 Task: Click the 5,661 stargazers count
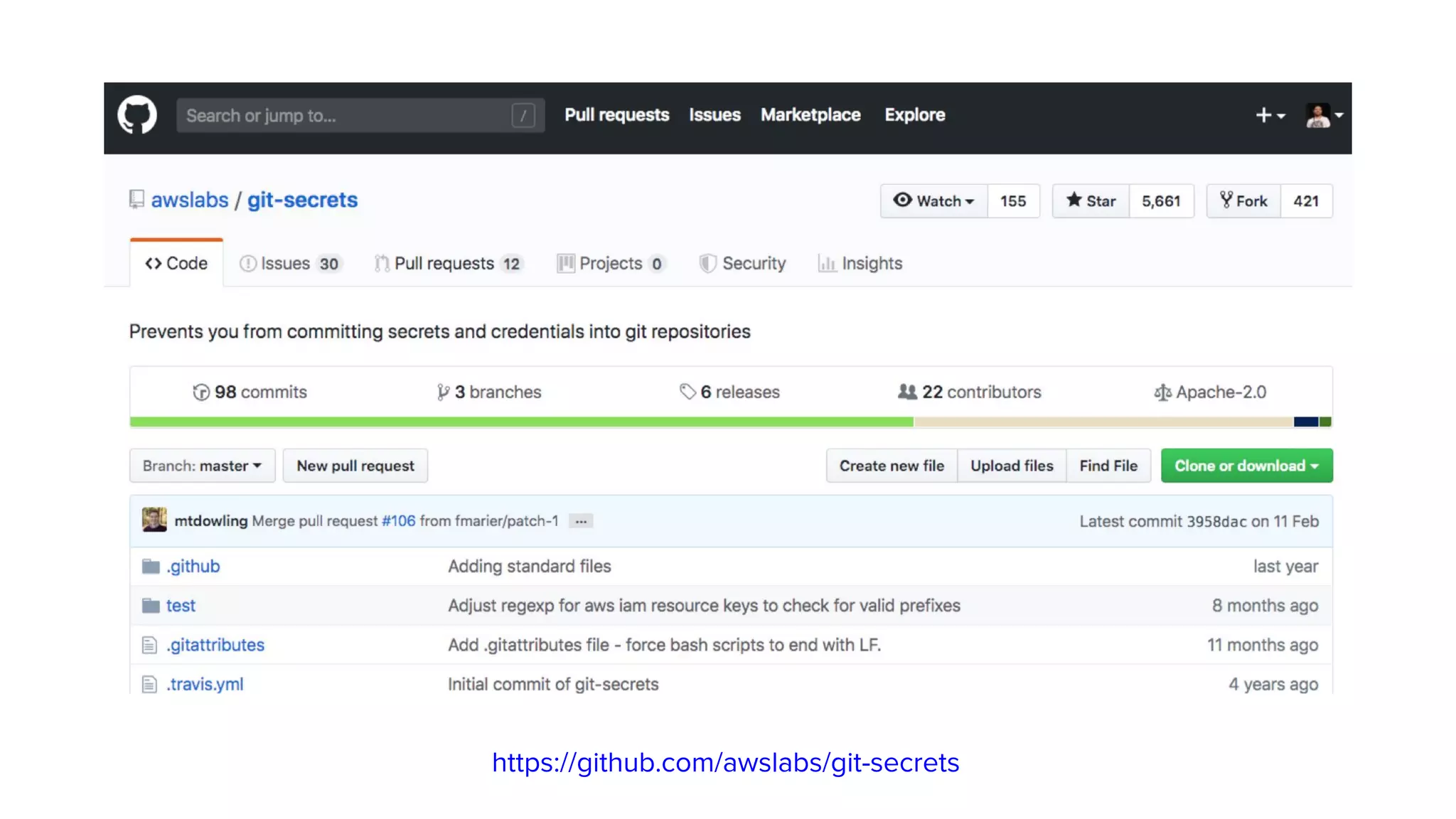tap(1161, 201)
